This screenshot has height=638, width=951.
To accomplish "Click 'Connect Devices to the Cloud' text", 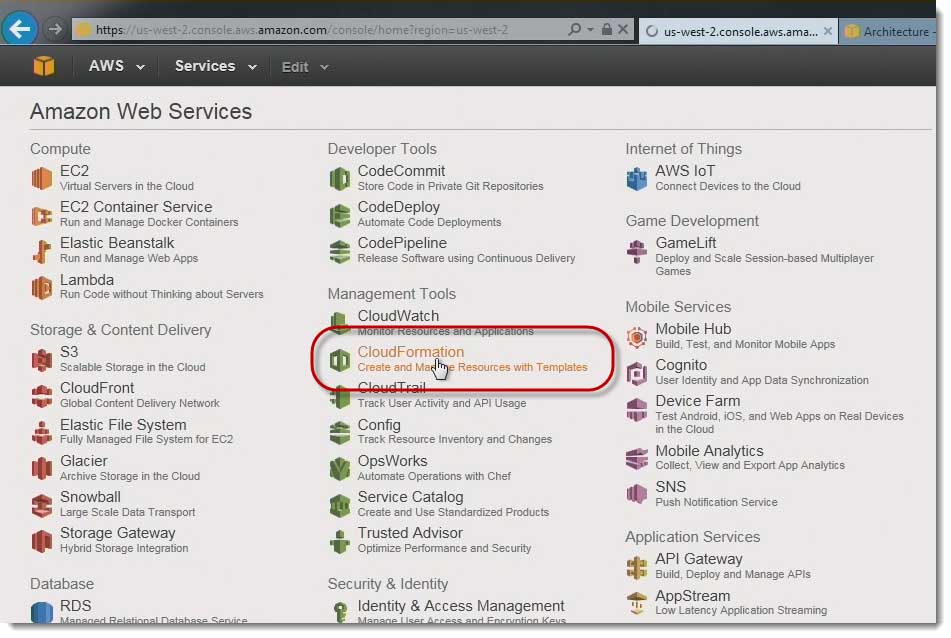I will point(728,186).
